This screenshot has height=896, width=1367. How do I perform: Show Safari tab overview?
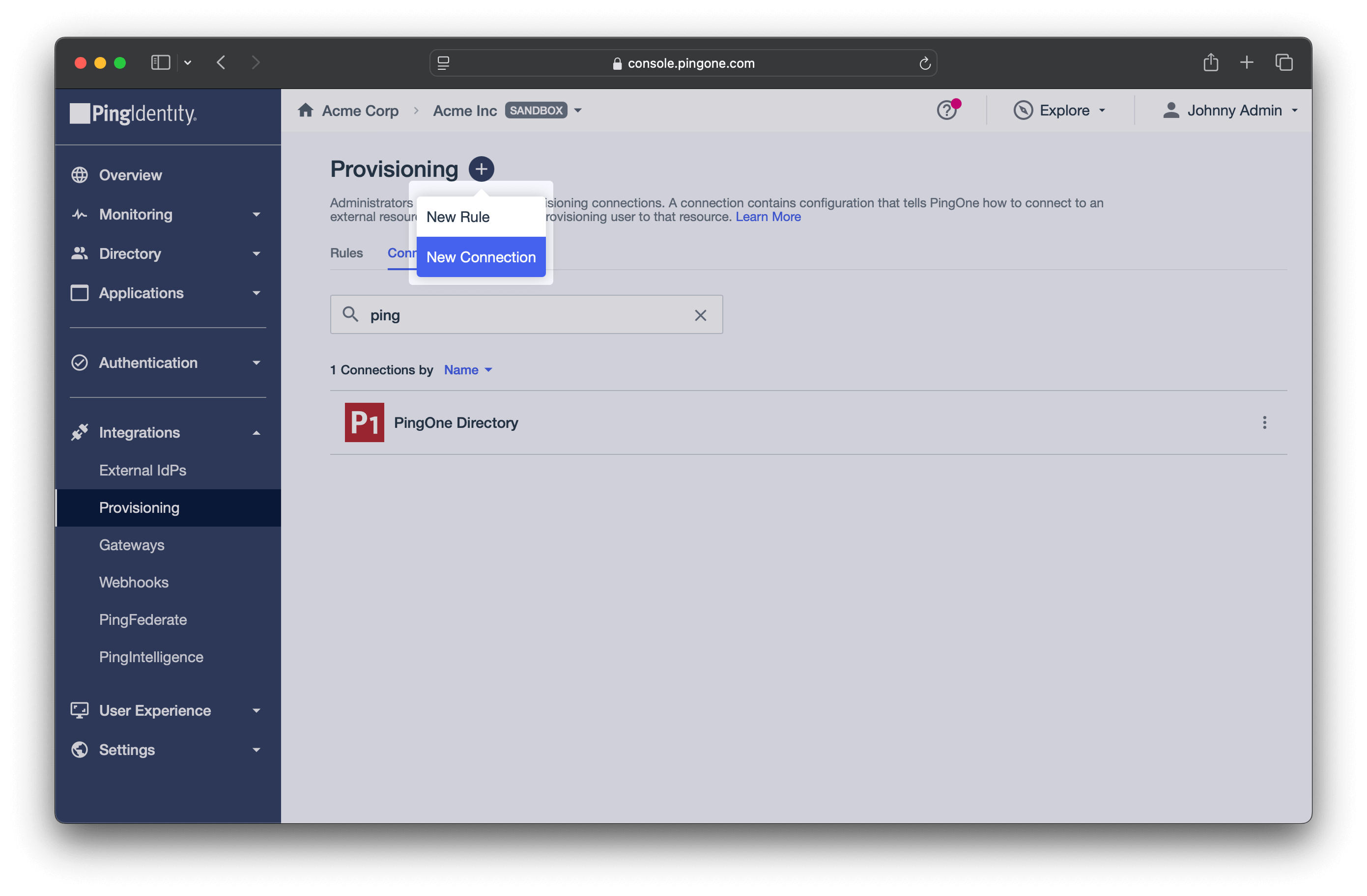coord(1284,62)
